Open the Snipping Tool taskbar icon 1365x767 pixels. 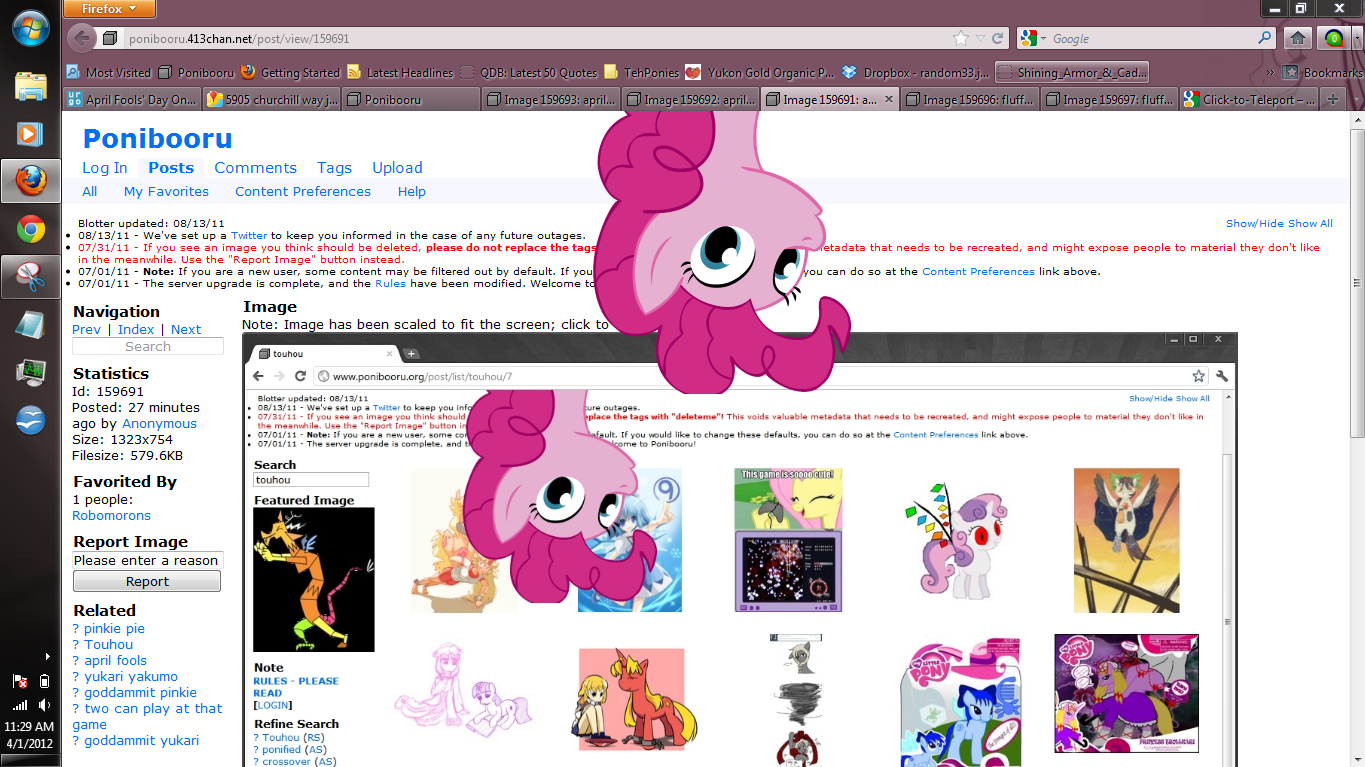pos(30,277)
